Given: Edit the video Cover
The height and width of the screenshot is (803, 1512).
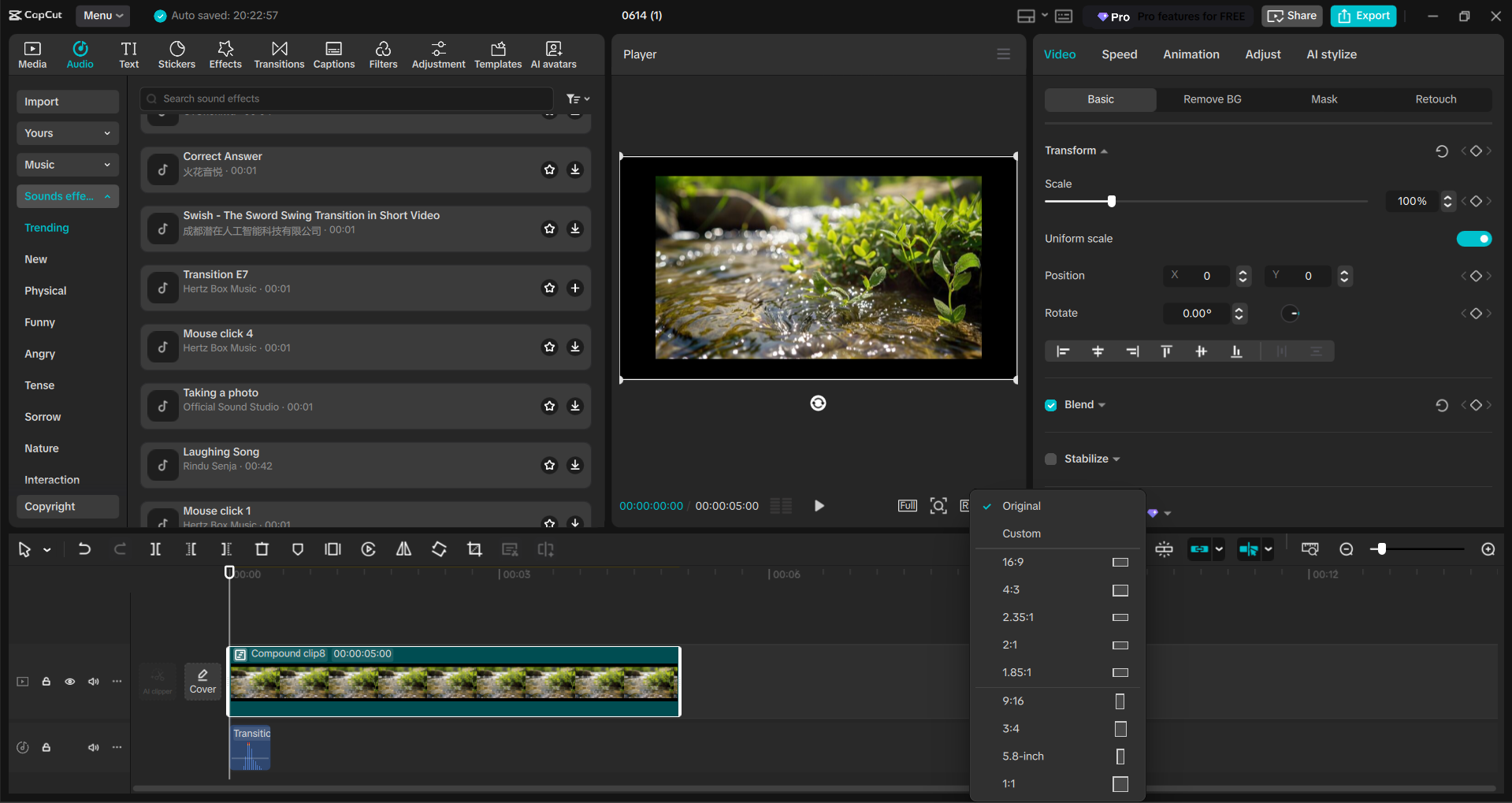Looking at the screenshot, I should click(202, 681).
